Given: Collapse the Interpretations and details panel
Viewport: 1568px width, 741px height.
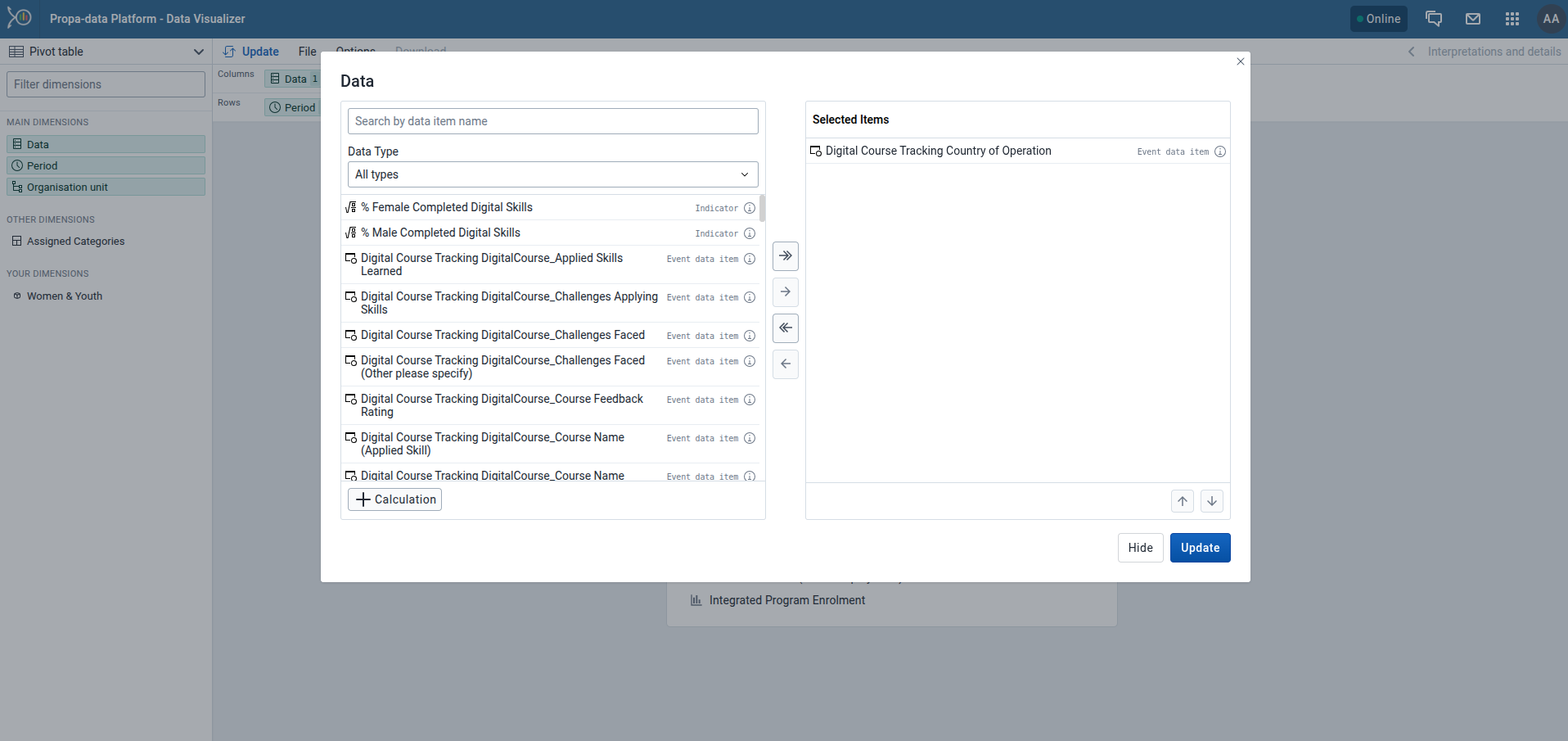Looking at the screenshot, I should 1411,51.
